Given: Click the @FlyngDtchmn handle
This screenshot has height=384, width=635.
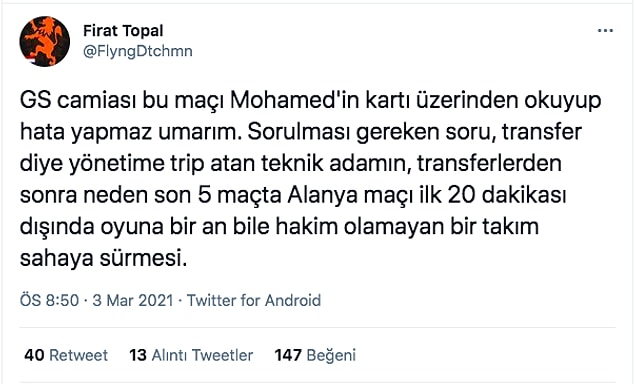Looking at the screenshot, I should (138, 51).
